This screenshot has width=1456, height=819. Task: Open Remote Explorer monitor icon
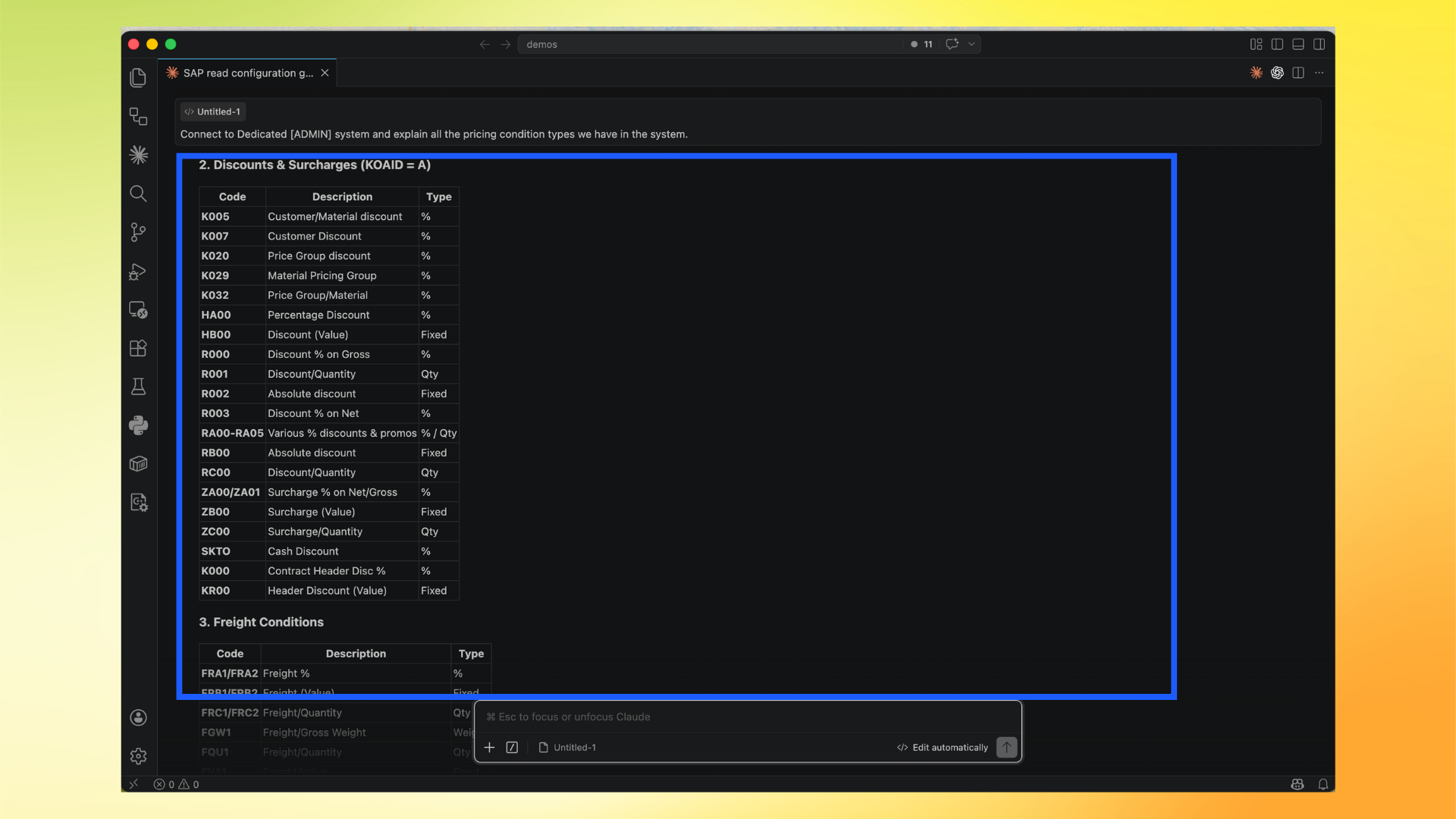[138, 309]
